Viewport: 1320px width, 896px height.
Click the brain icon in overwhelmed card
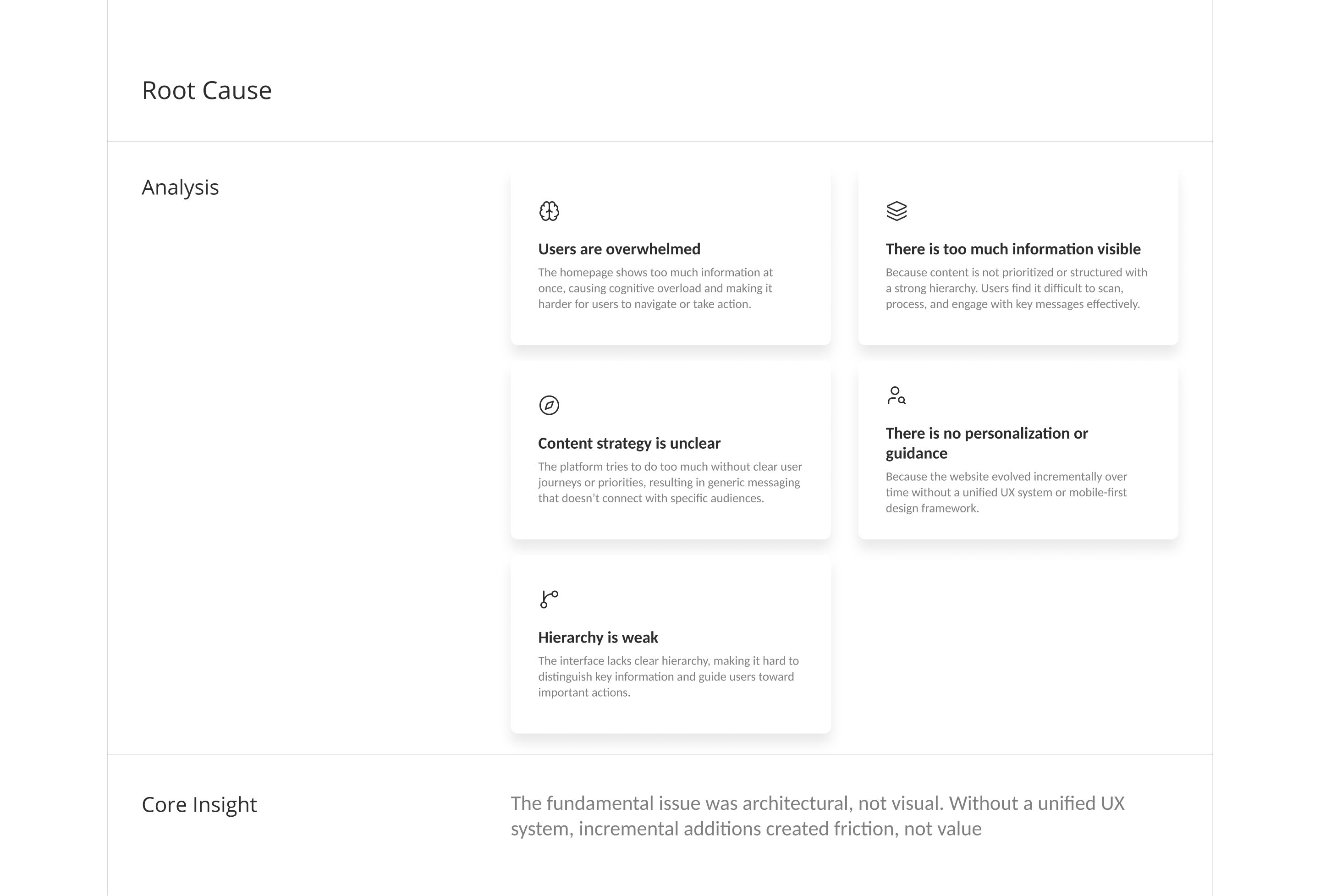549,211
